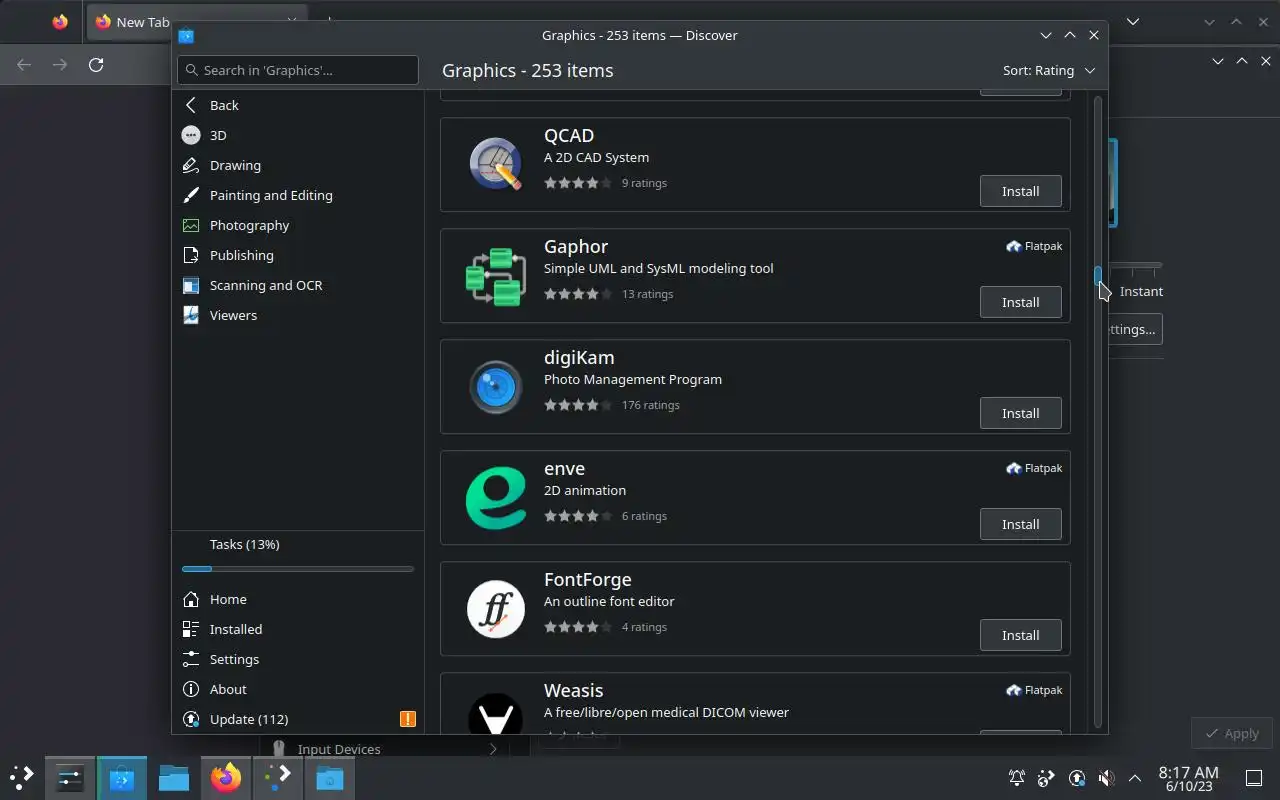This screenshot has width=1280, height=800.
Task: Open Firefox from the taskbar
Action: tap(226, 777)
